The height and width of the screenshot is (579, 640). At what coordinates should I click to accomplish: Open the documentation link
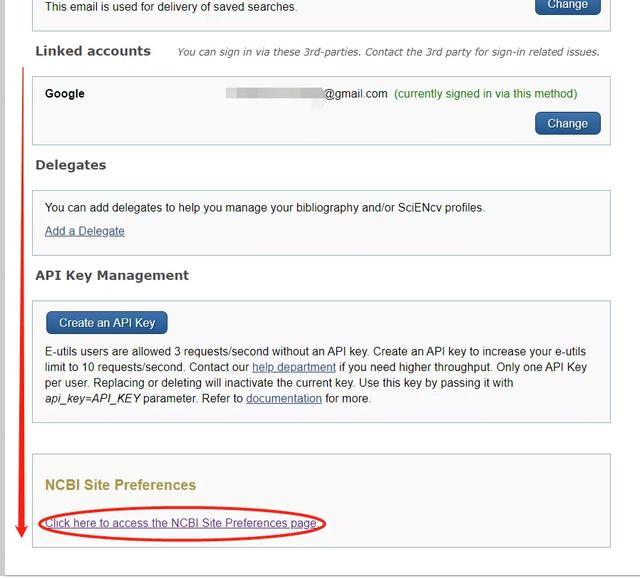pos(284,399)
